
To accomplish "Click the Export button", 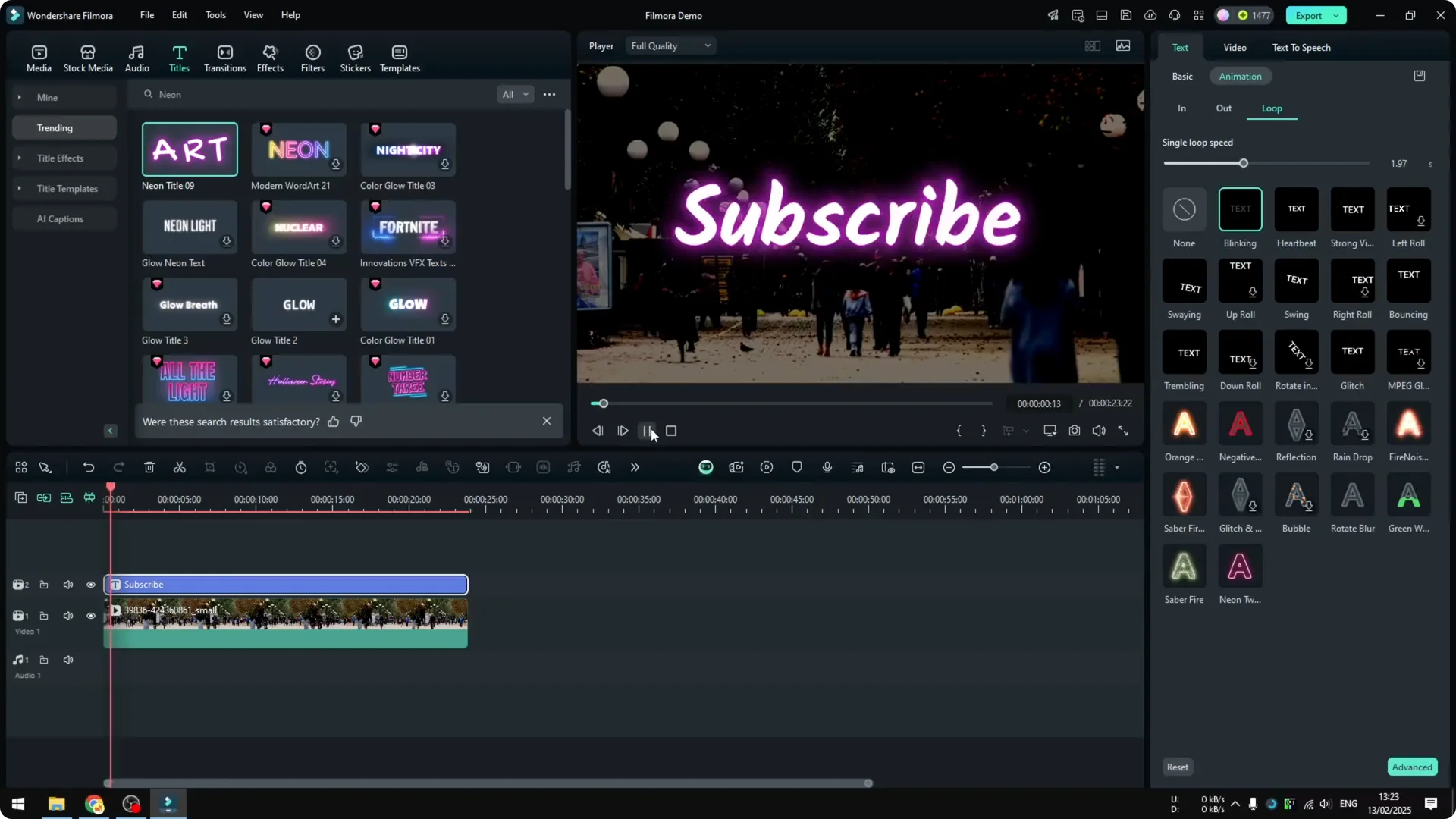I will [x=1310, y=15].
